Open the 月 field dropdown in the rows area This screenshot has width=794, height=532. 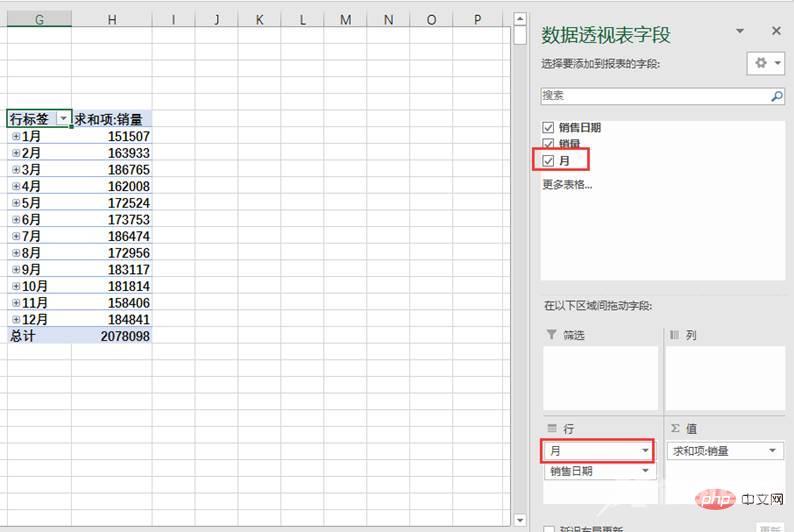(x=645, y=451)
